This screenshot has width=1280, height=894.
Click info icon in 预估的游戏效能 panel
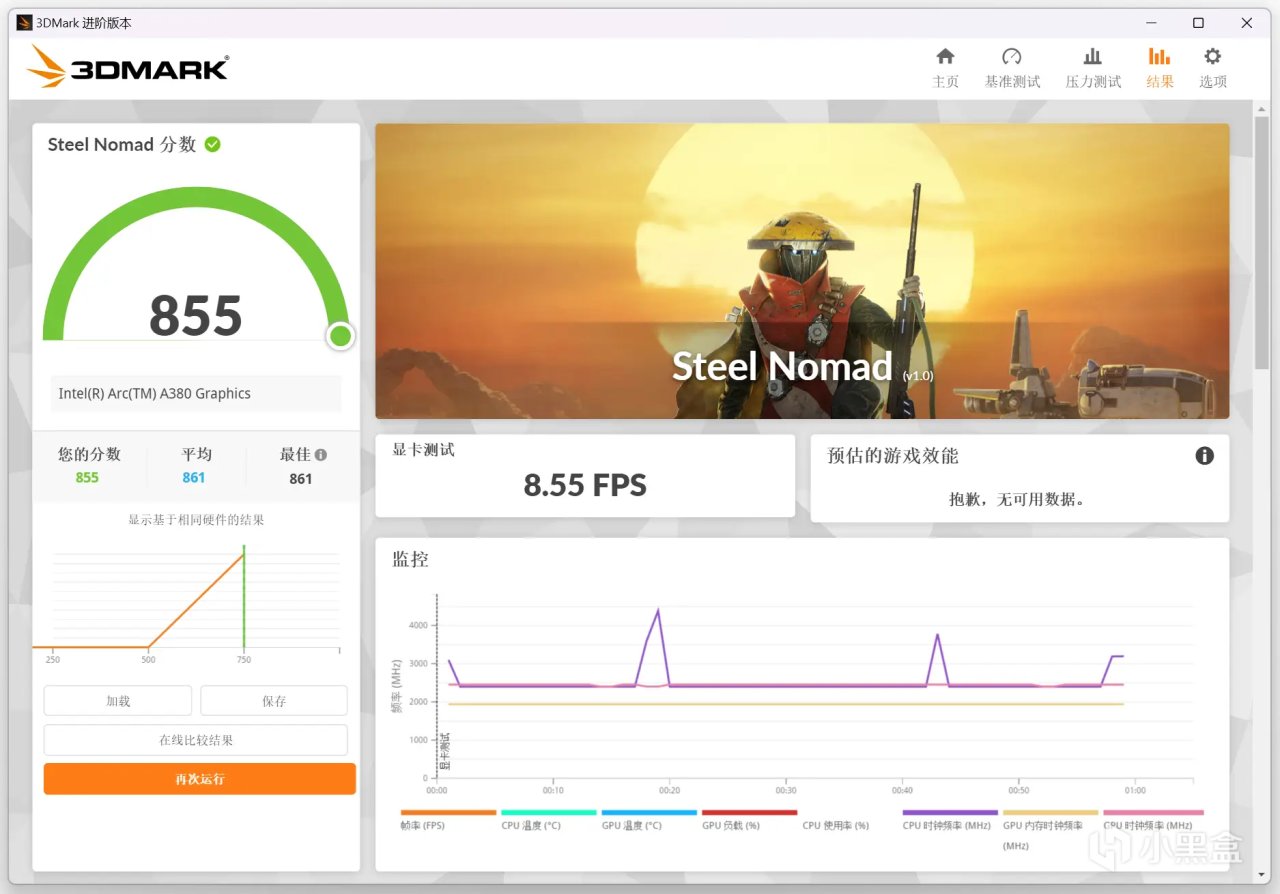pos(1205,456)
